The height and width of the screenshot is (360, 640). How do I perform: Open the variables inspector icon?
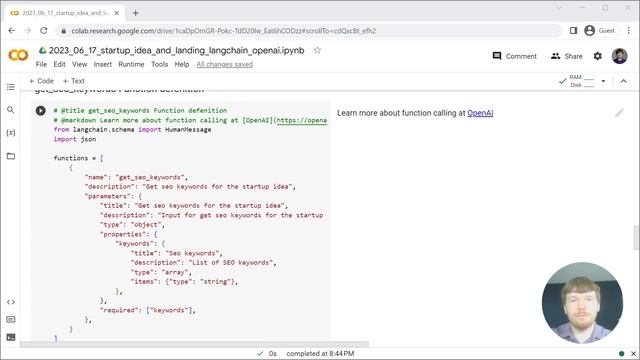pyautogui.click(x=11, y=133)
